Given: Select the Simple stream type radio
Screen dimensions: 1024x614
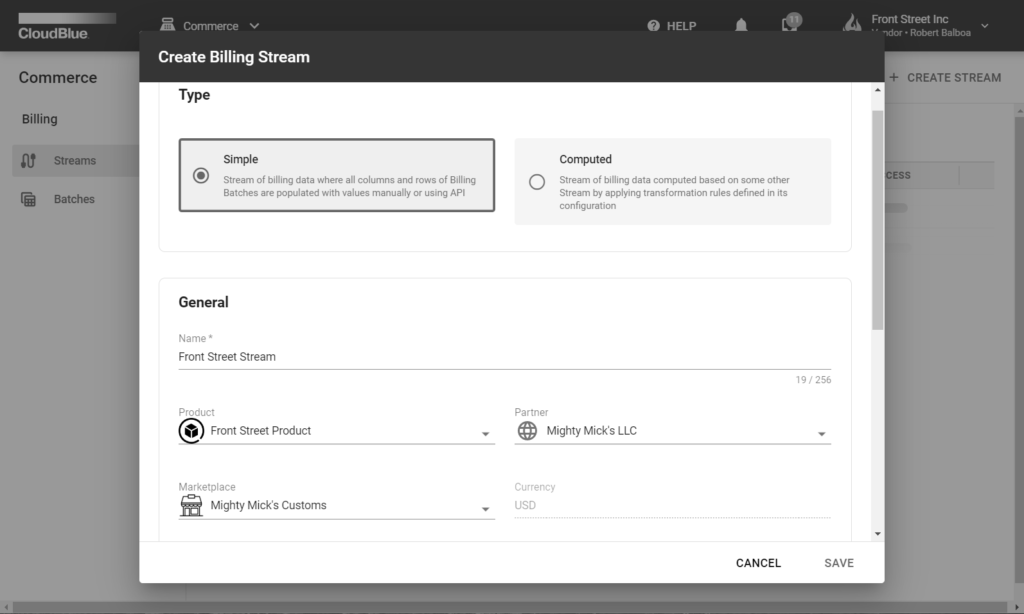Looking at the screenshot, I should pos(201,176).
